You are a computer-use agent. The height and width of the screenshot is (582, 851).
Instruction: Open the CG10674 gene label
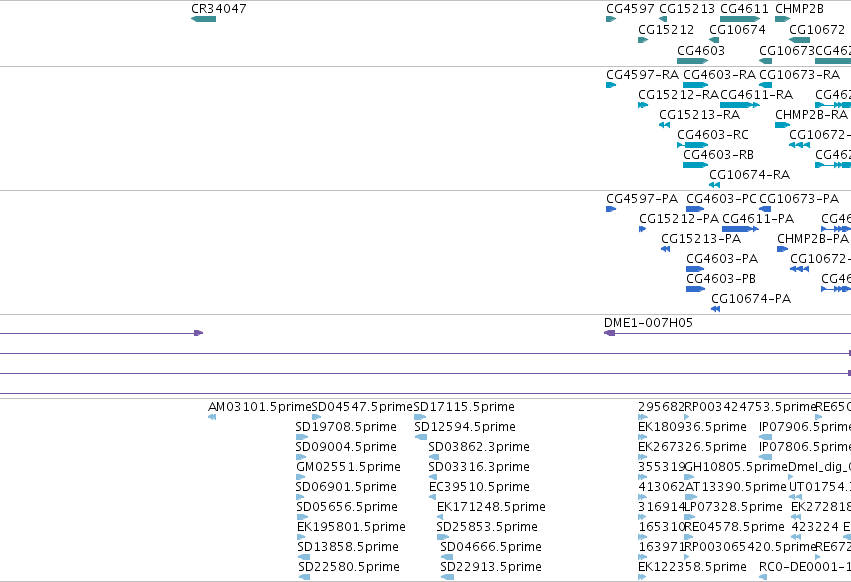(737, 29)
